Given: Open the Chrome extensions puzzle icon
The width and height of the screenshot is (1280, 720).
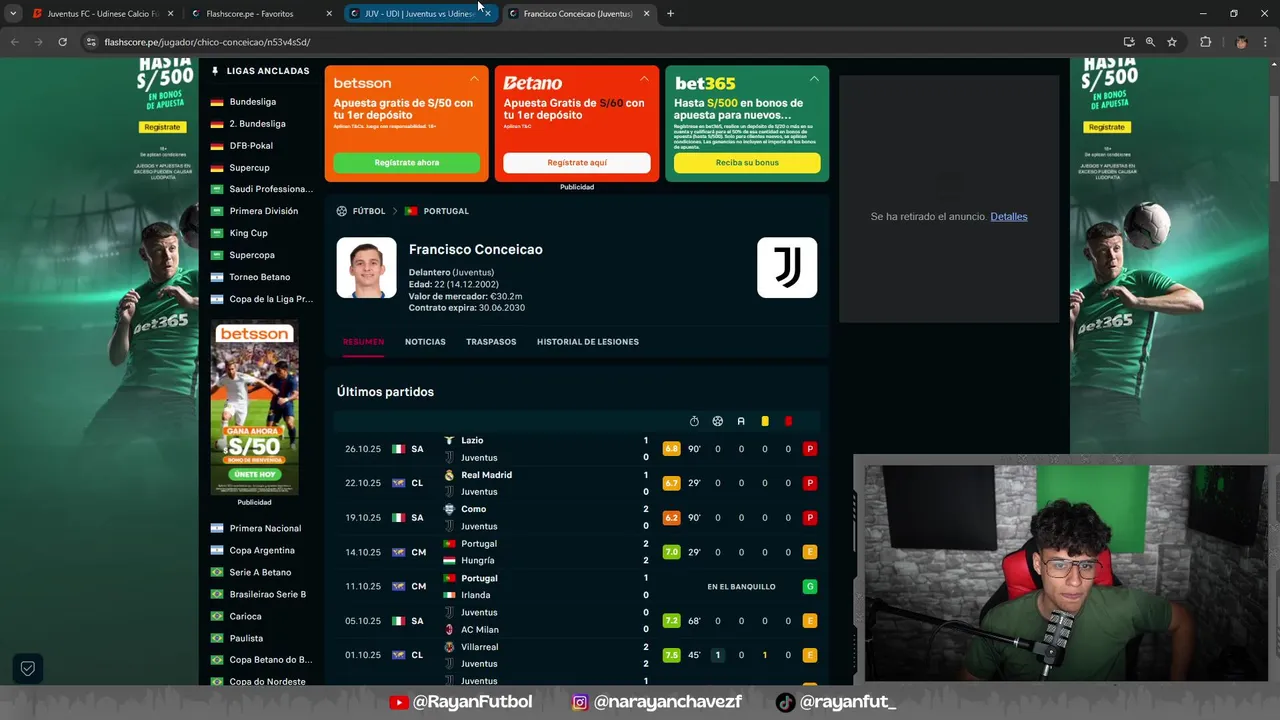Looking at the screenshot, I should coord(1205,42).
